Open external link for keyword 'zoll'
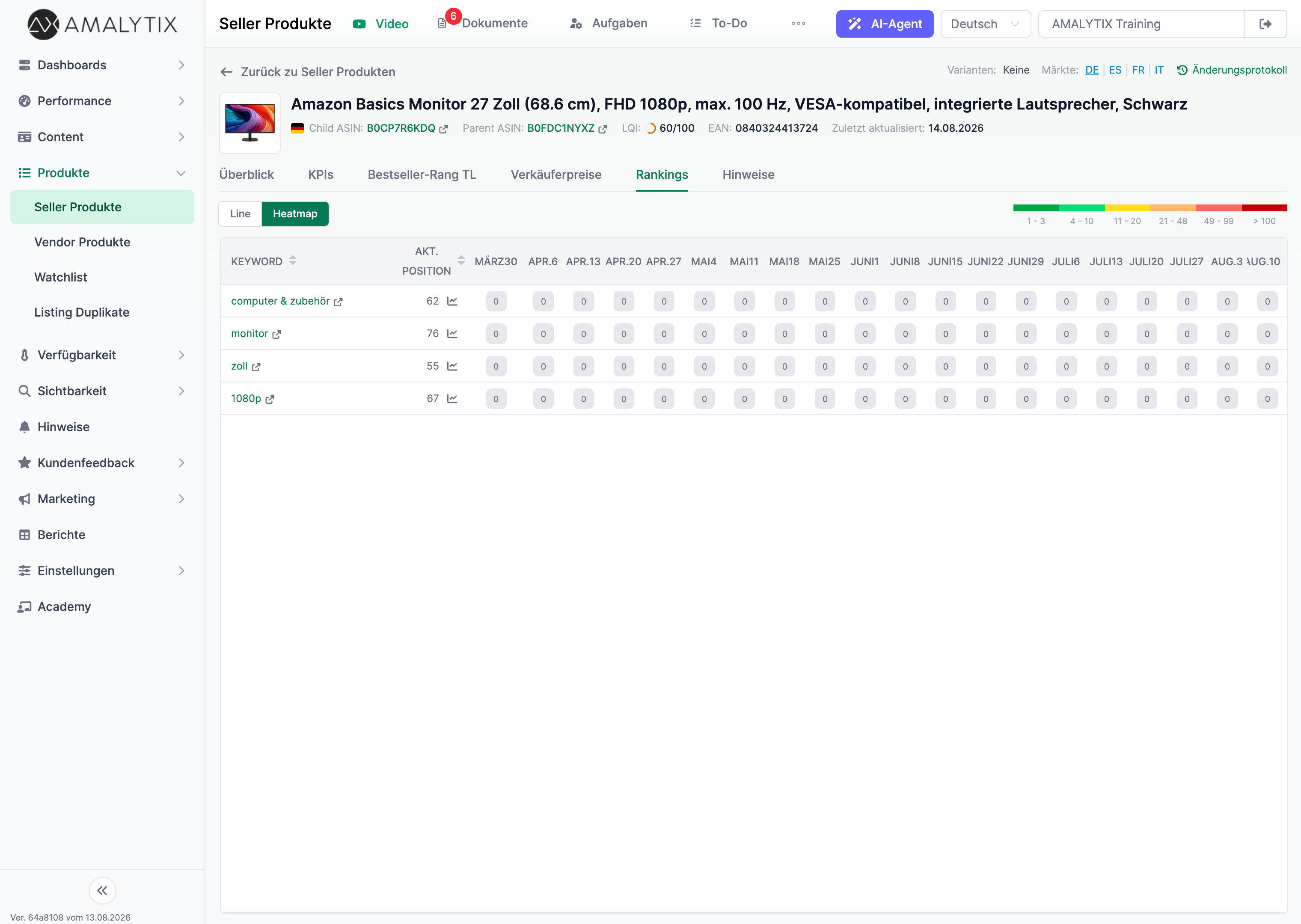The height and width of the screenshot is (924, 1301). pos(256,367)
